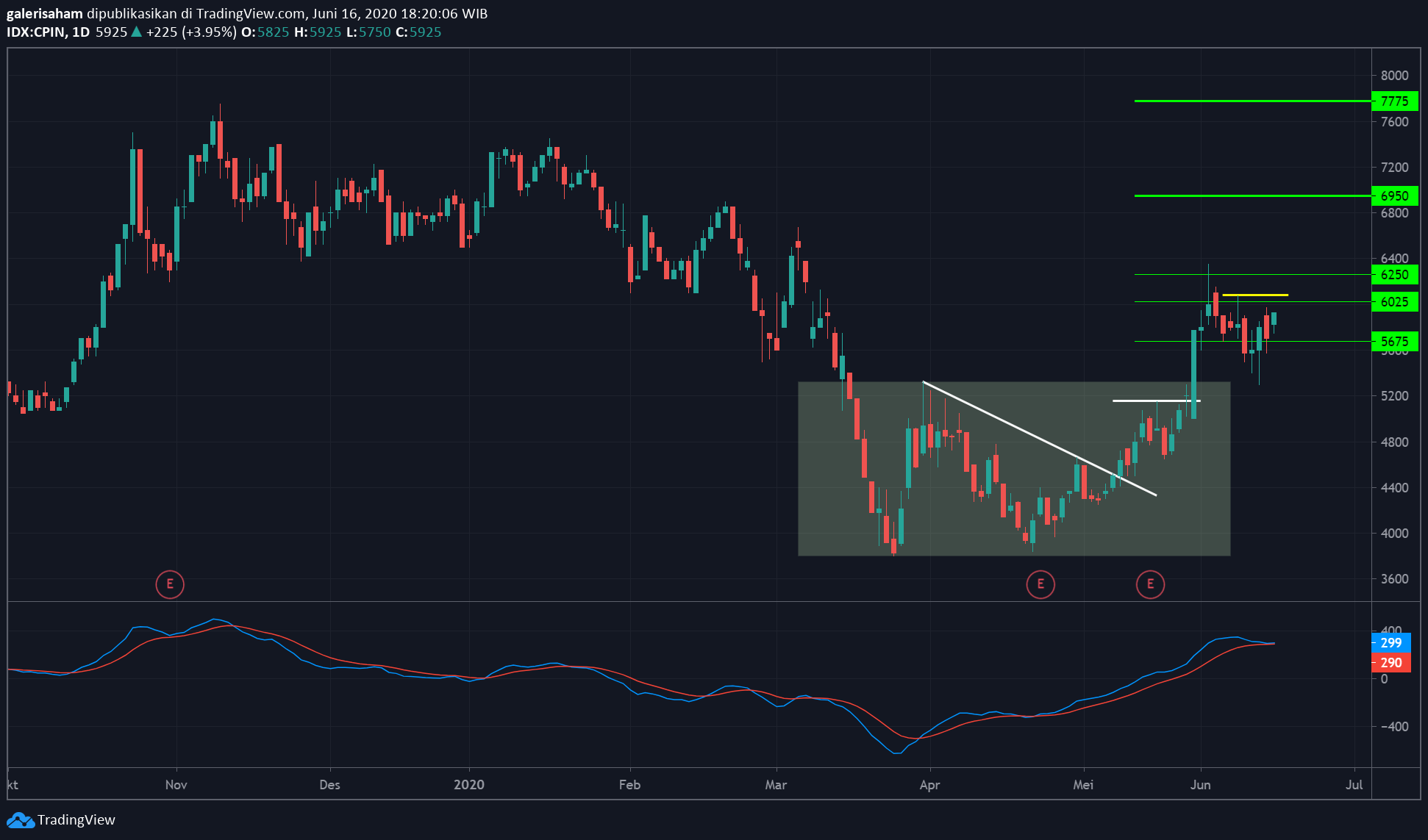Click the Feb time axis label
The width and height of the screenshot is (1428, 840).
[629, 785]
